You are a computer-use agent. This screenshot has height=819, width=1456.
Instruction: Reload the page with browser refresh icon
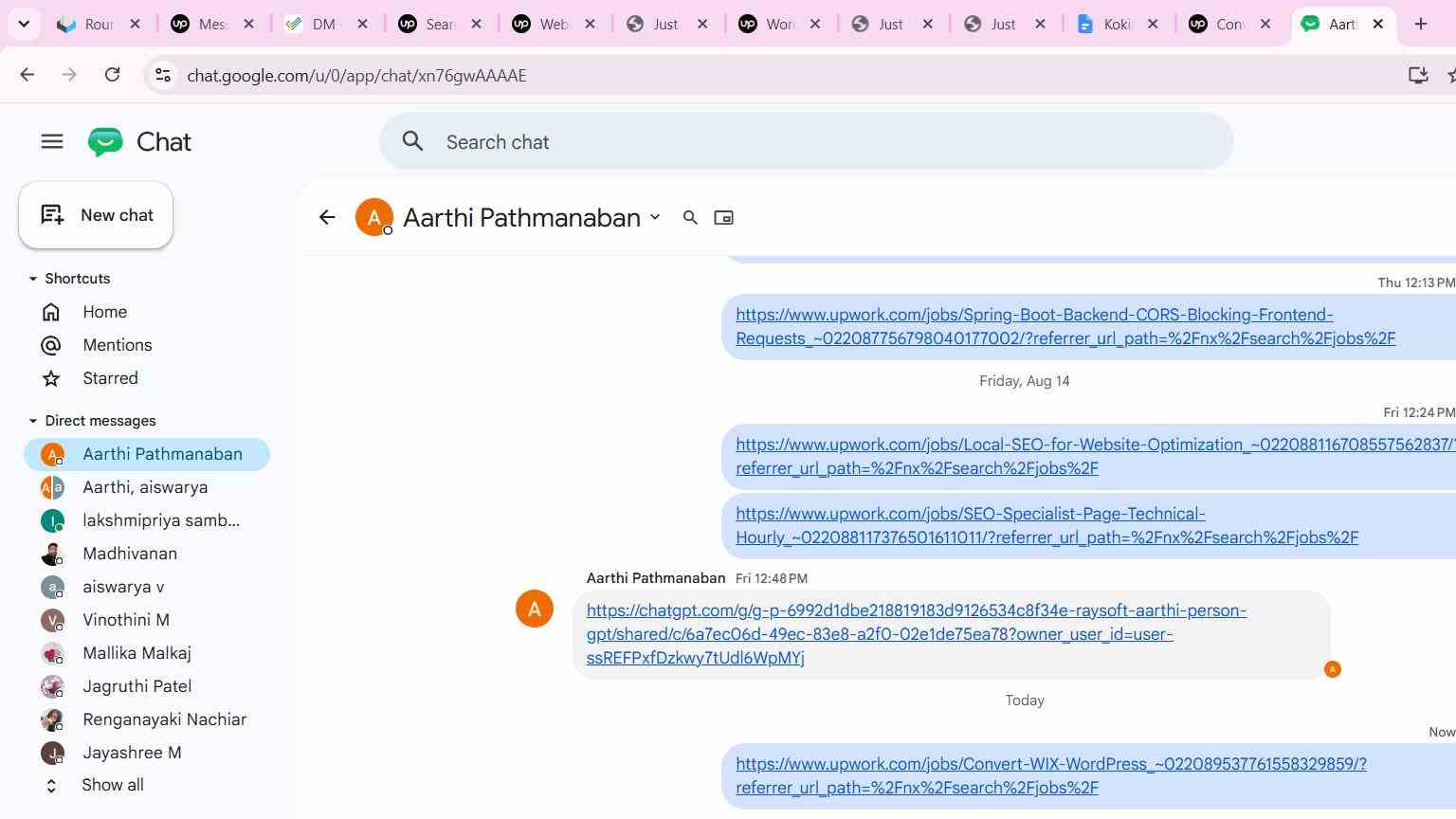(112, 75)
